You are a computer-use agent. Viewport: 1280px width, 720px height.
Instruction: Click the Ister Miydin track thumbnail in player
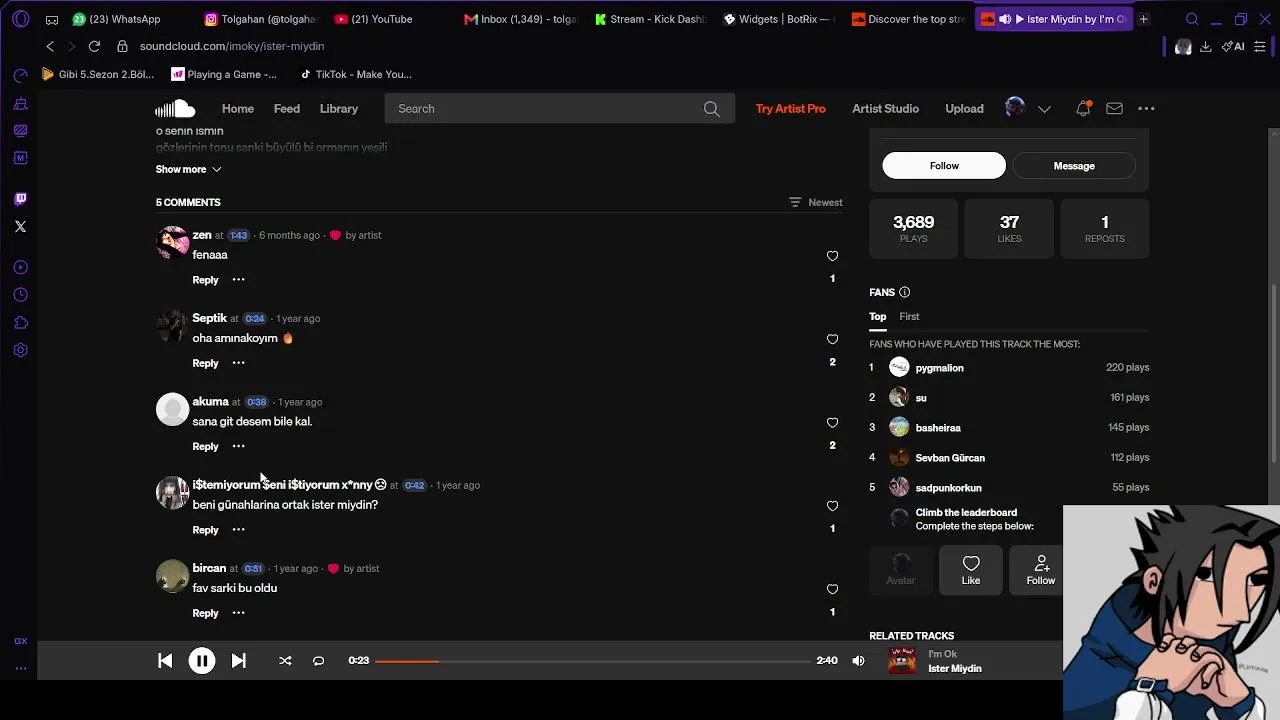[x=902, y=661]
